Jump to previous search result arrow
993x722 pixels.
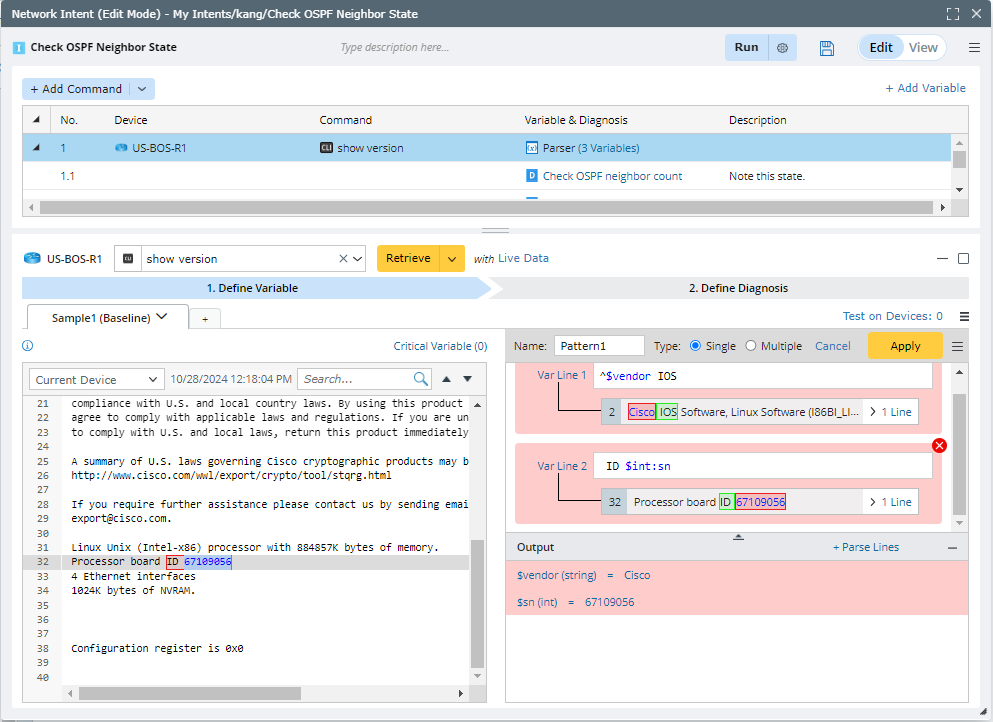(447, 379)
